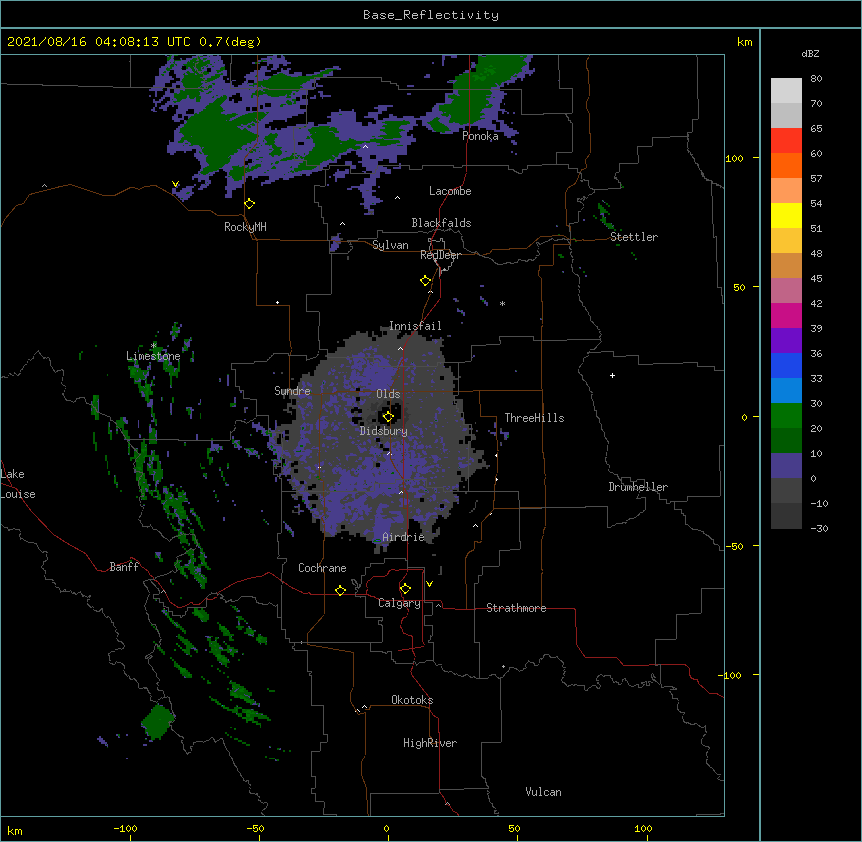Click the Sylvan label

coord(390,245)
